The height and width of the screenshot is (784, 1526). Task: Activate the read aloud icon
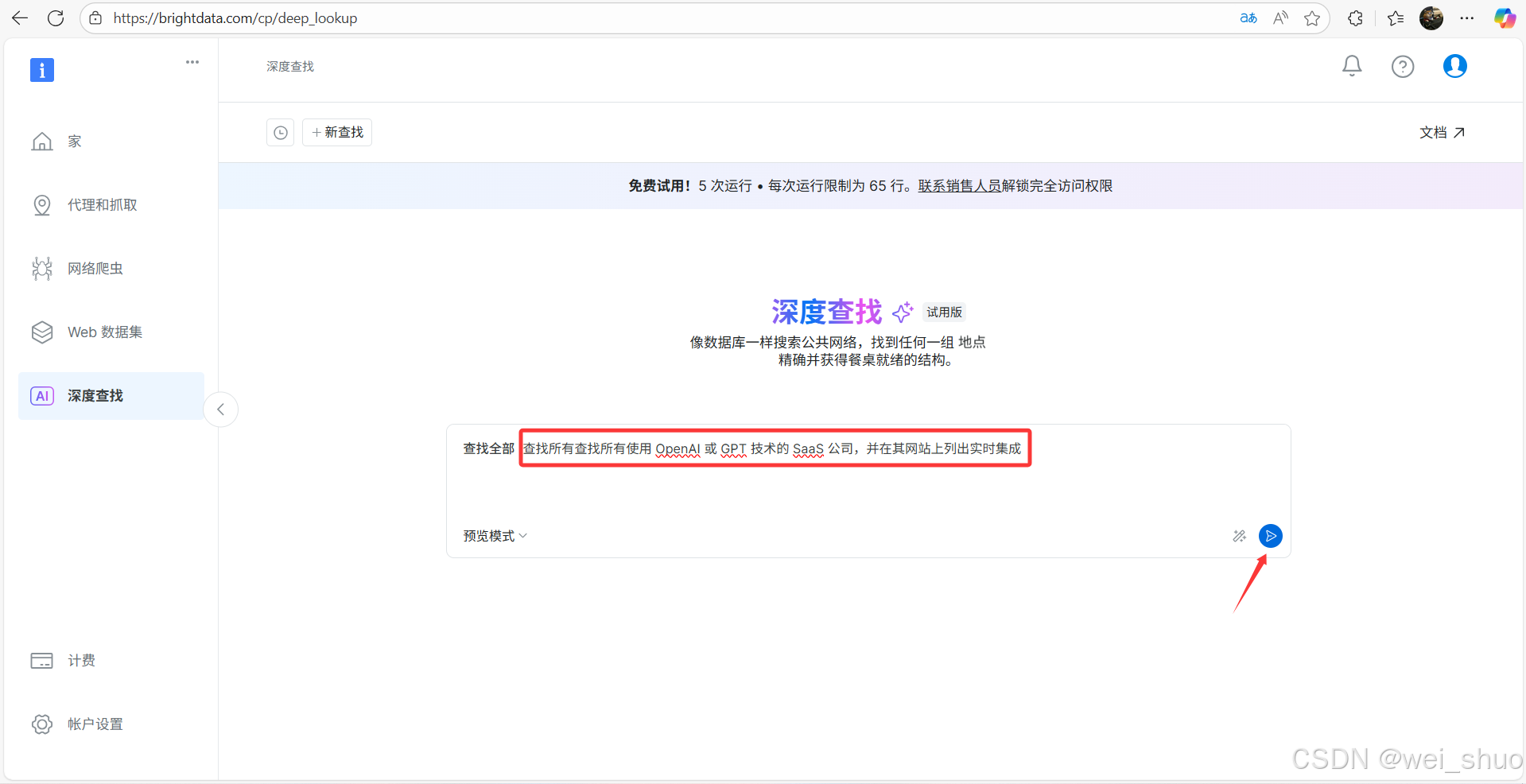click(1280, 17)
